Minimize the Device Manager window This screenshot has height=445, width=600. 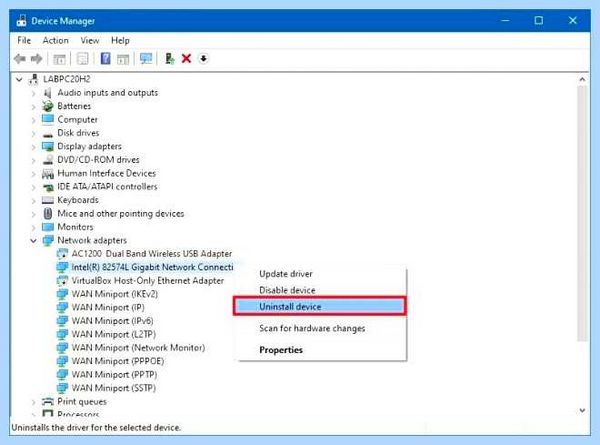(505, 20)
